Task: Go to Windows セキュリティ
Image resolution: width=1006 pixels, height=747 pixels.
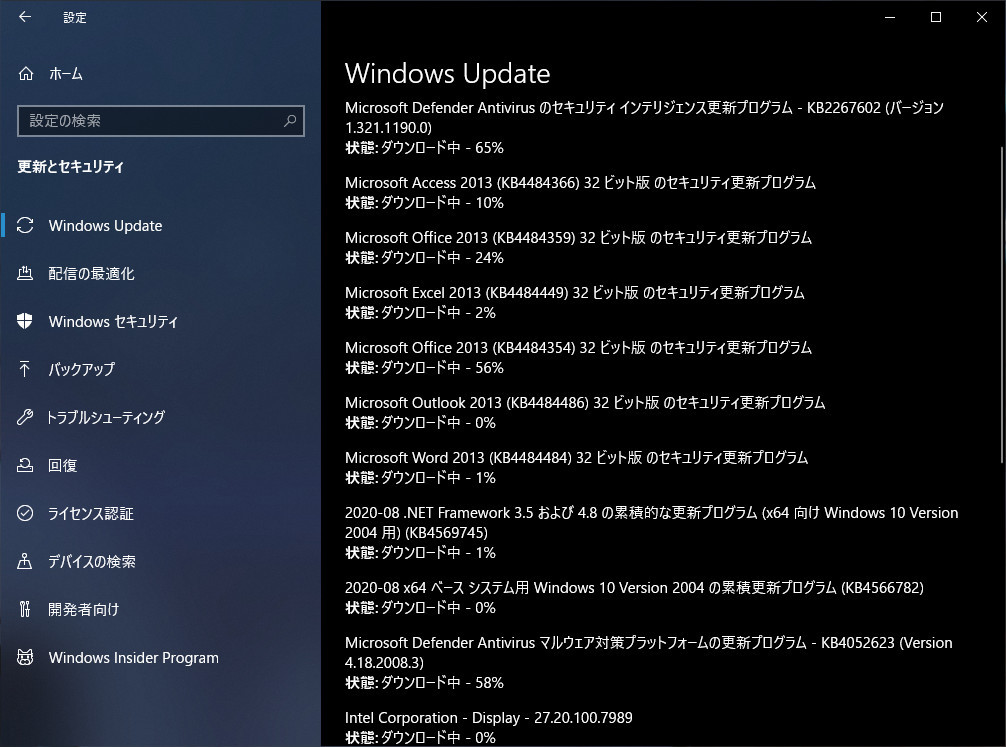Action: (160, 321)
